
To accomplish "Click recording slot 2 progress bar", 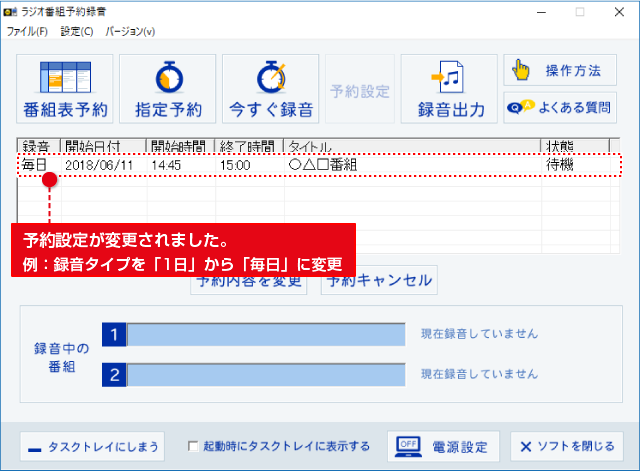I will point(266,374).
